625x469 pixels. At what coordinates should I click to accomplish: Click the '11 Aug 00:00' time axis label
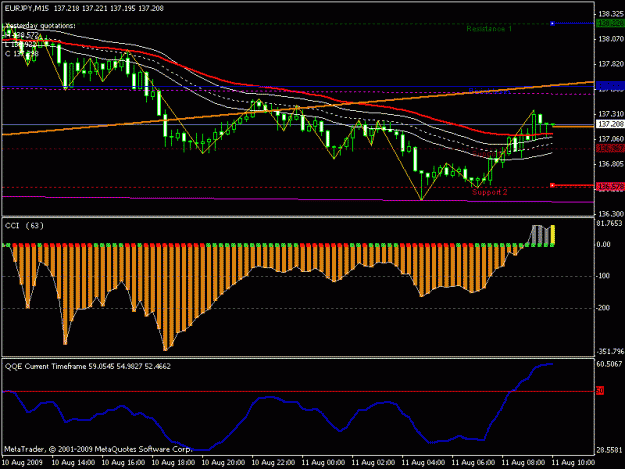pos(323,463)
